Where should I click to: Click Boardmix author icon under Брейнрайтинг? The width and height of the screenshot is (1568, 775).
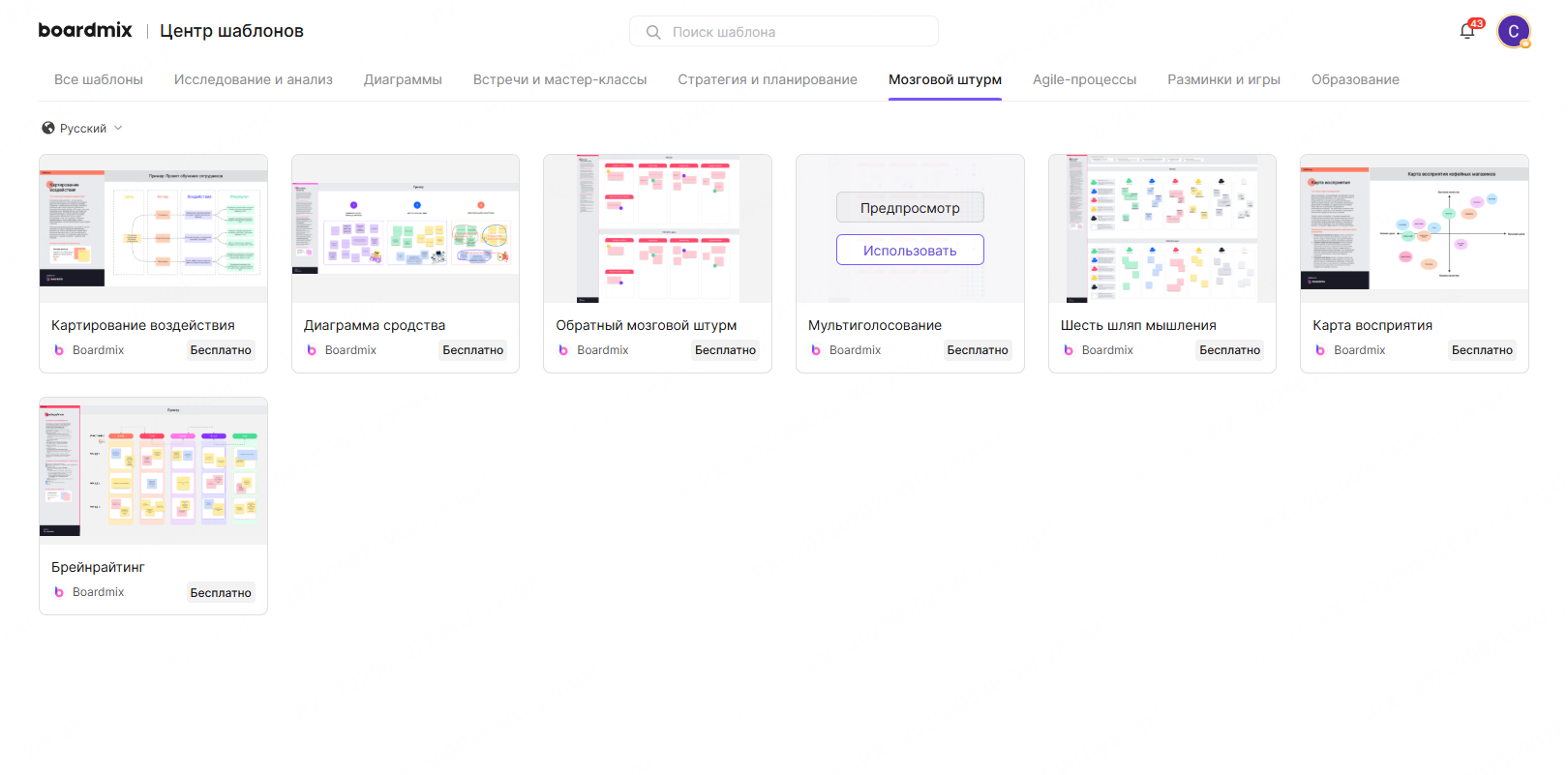[59, 592]
